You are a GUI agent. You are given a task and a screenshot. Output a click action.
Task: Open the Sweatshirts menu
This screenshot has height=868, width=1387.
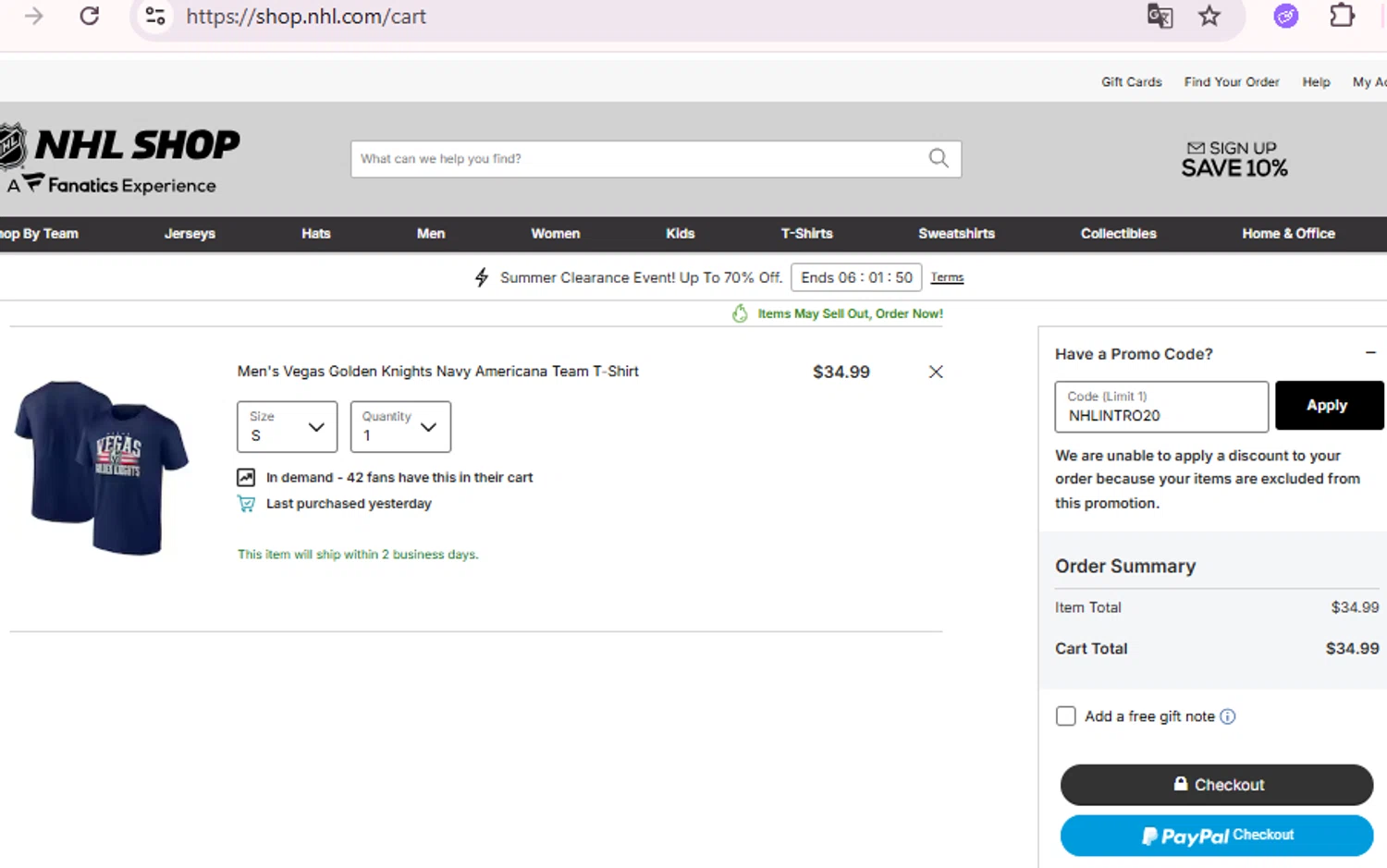[957, 234]
